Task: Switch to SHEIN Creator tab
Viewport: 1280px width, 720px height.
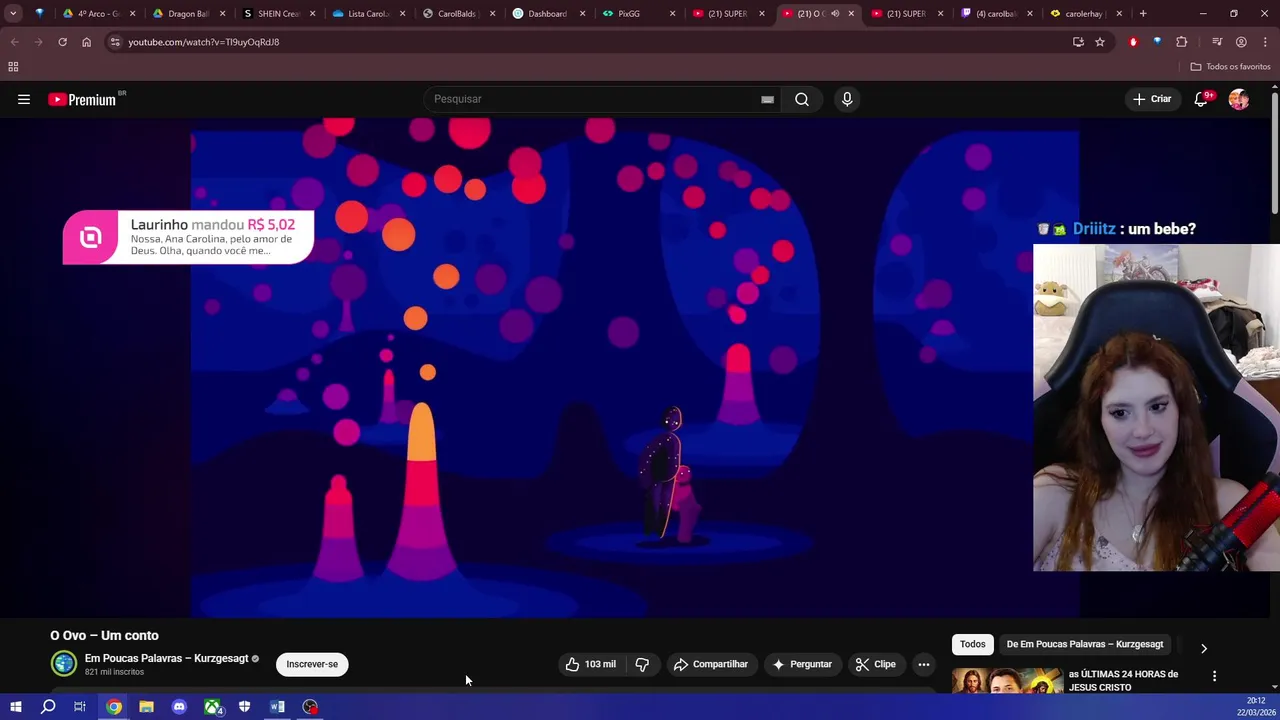Action: click(277, 14)
